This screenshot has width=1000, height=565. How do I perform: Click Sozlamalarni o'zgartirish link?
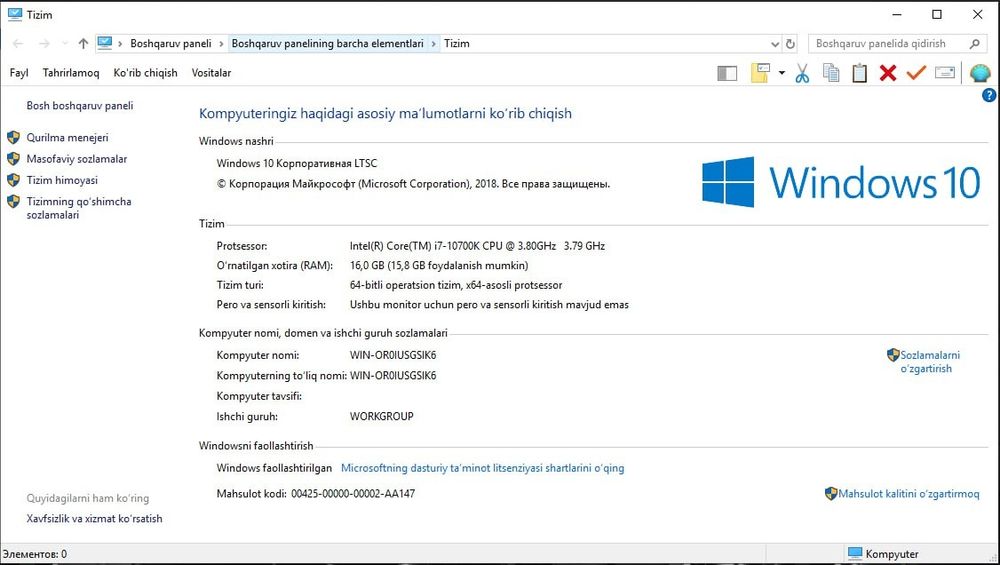pos(929,362)
